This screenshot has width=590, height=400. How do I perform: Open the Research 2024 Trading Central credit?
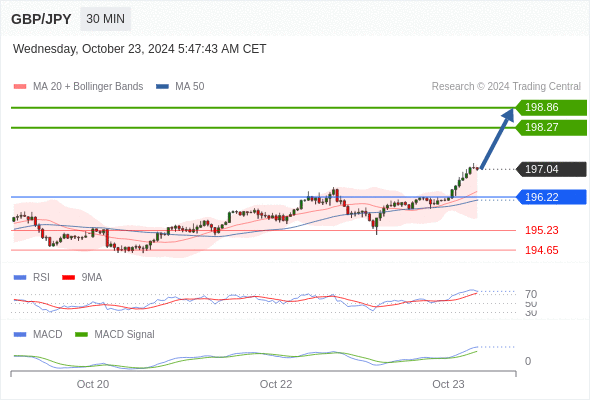coord(506,87)
